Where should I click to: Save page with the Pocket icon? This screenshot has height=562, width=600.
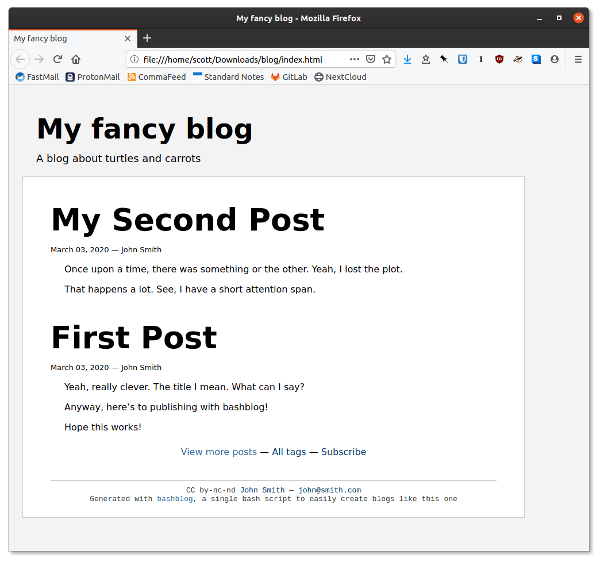point(370,59)
